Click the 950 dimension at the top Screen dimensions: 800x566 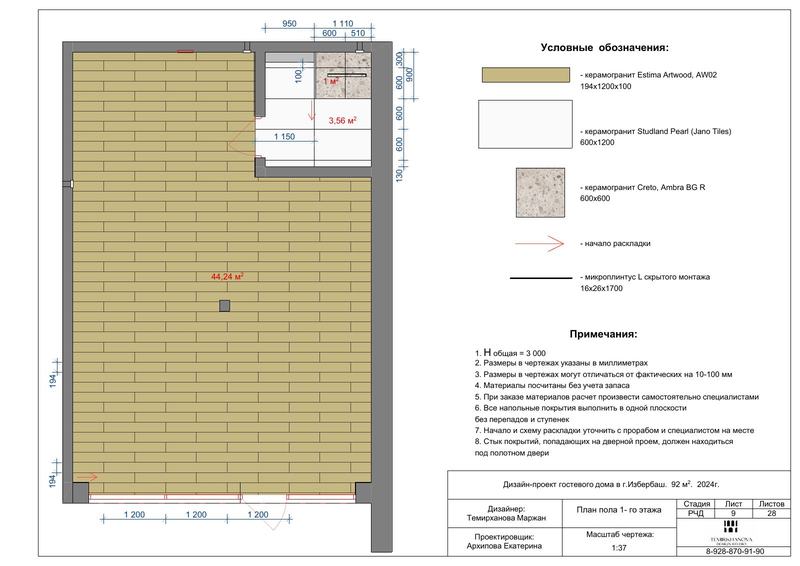tap(289, 23)
